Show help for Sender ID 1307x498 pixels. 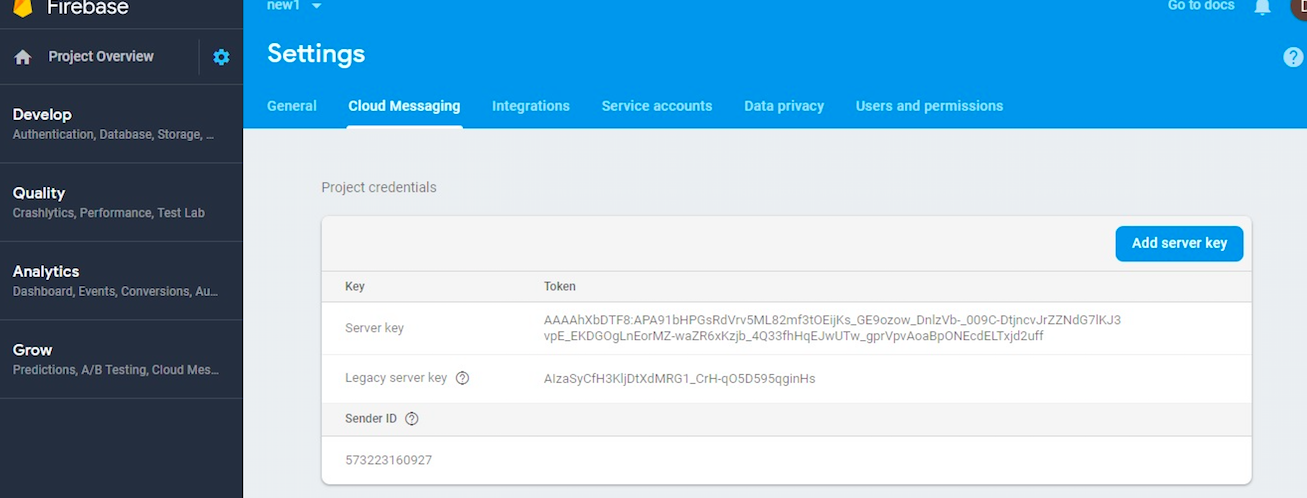(x=411, y=418)
